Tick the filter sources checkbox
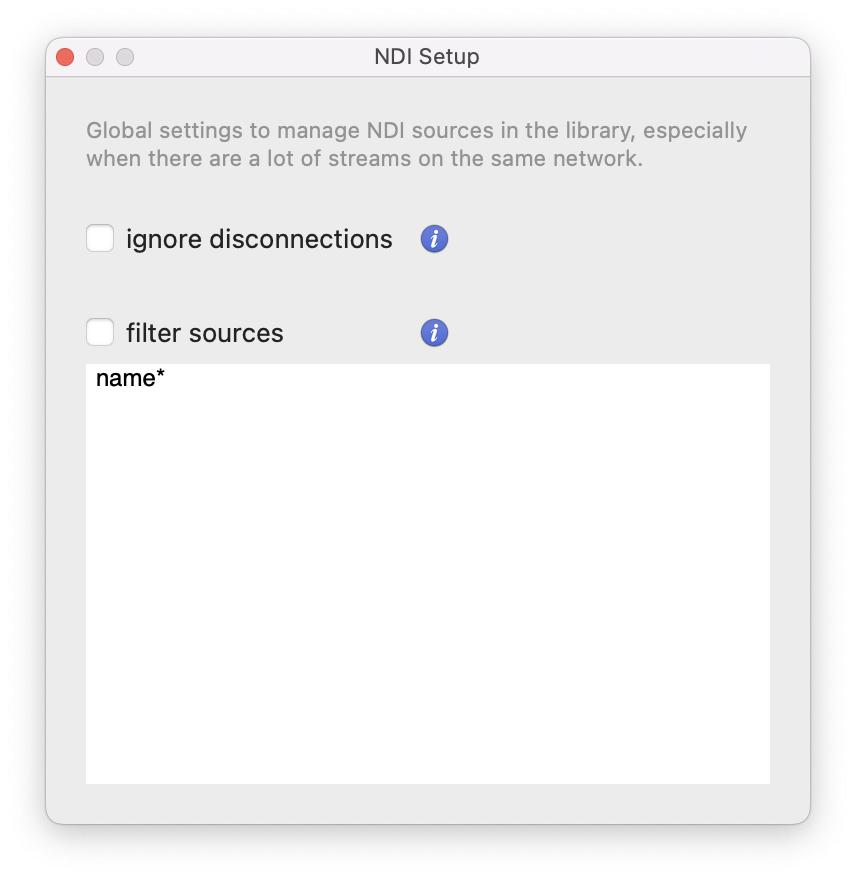Image resolution: width=856 pixels, height=878 pixels. [x=100, y=332]
